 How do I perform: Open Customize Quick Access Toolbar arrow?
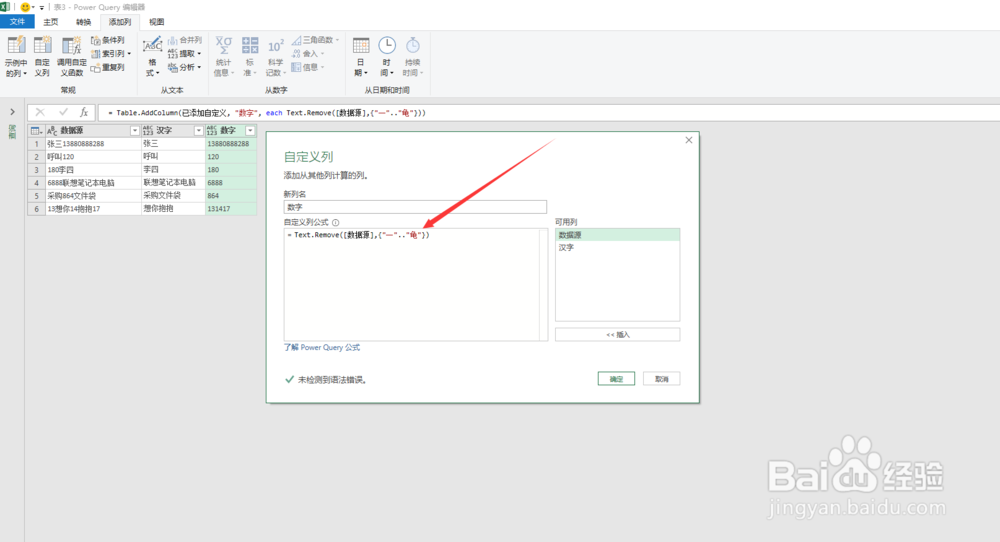pos(42,8)
